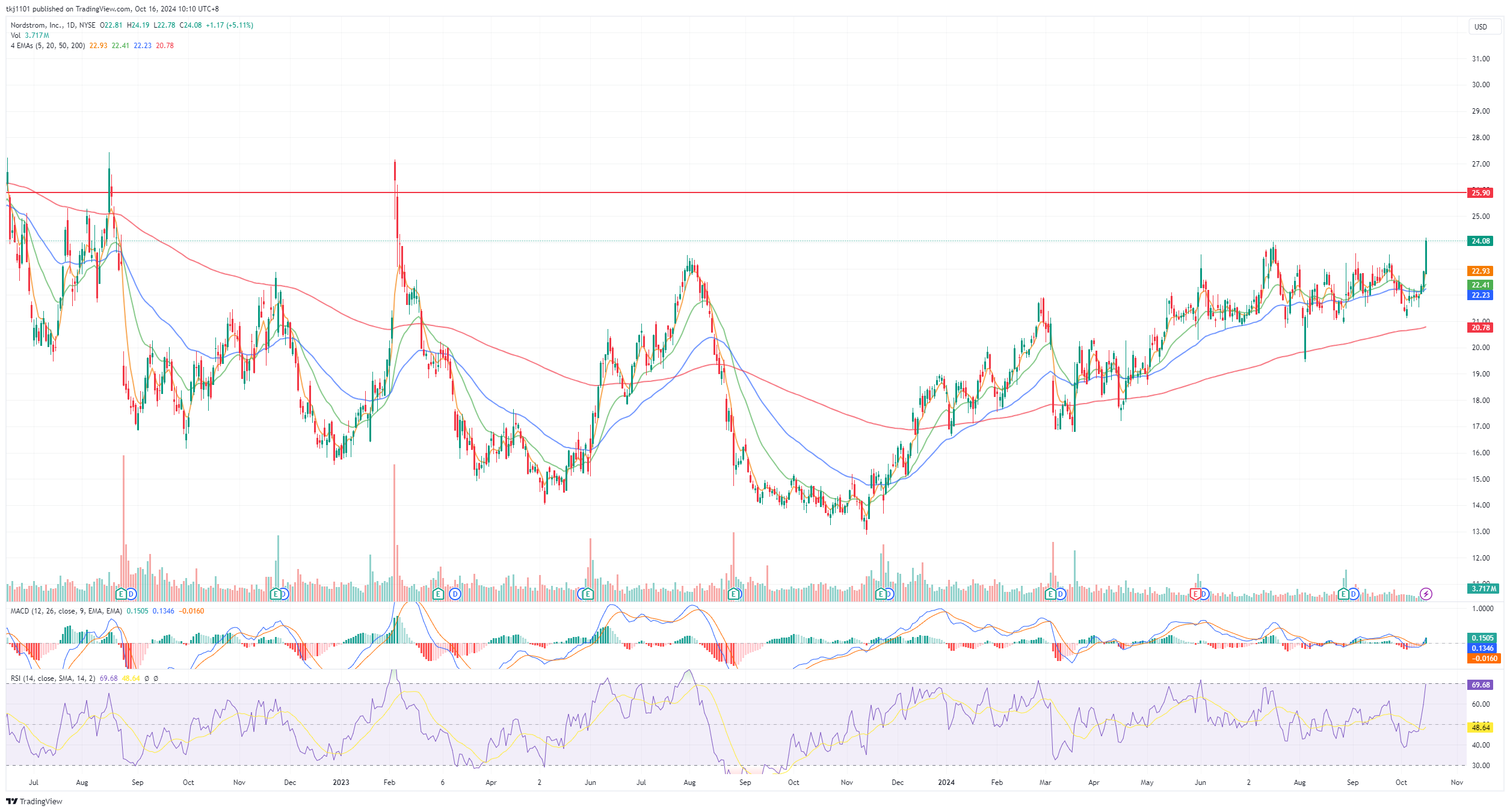Click the 1.0000 MACD scale label
This screenshot has width=1510, height=812.
click(1482, 609)
